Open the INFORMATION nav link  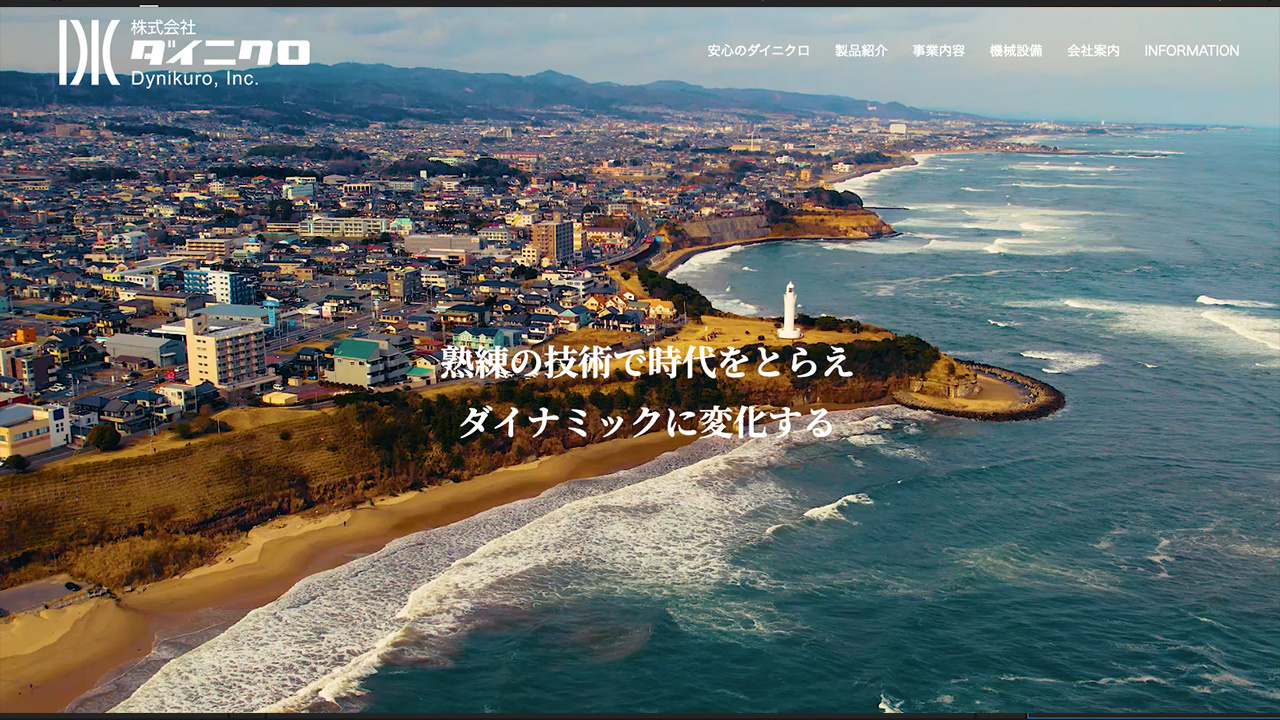click(1191, 51)
